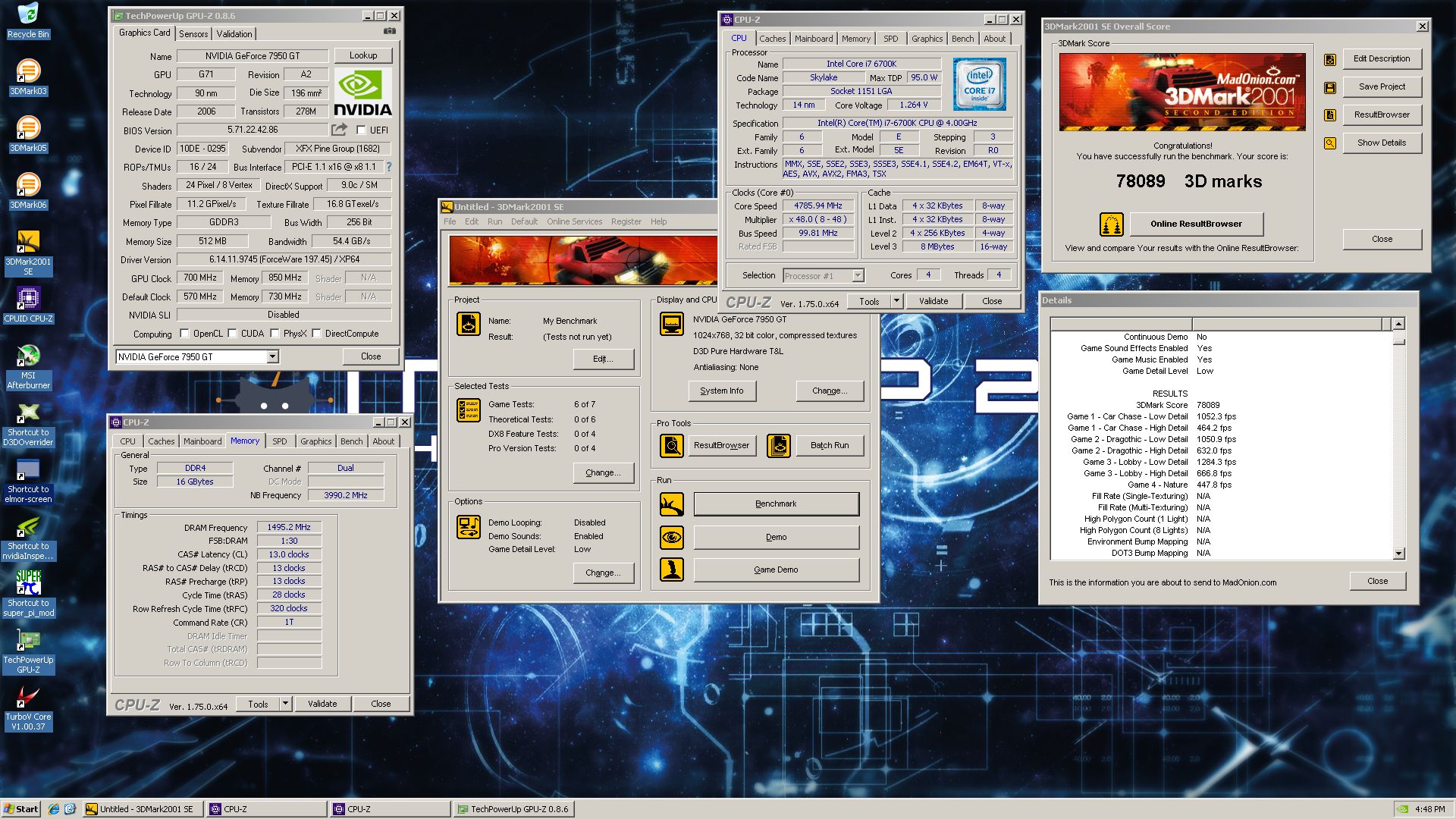Toggle the CUDA checkbox

pos(232,334)
